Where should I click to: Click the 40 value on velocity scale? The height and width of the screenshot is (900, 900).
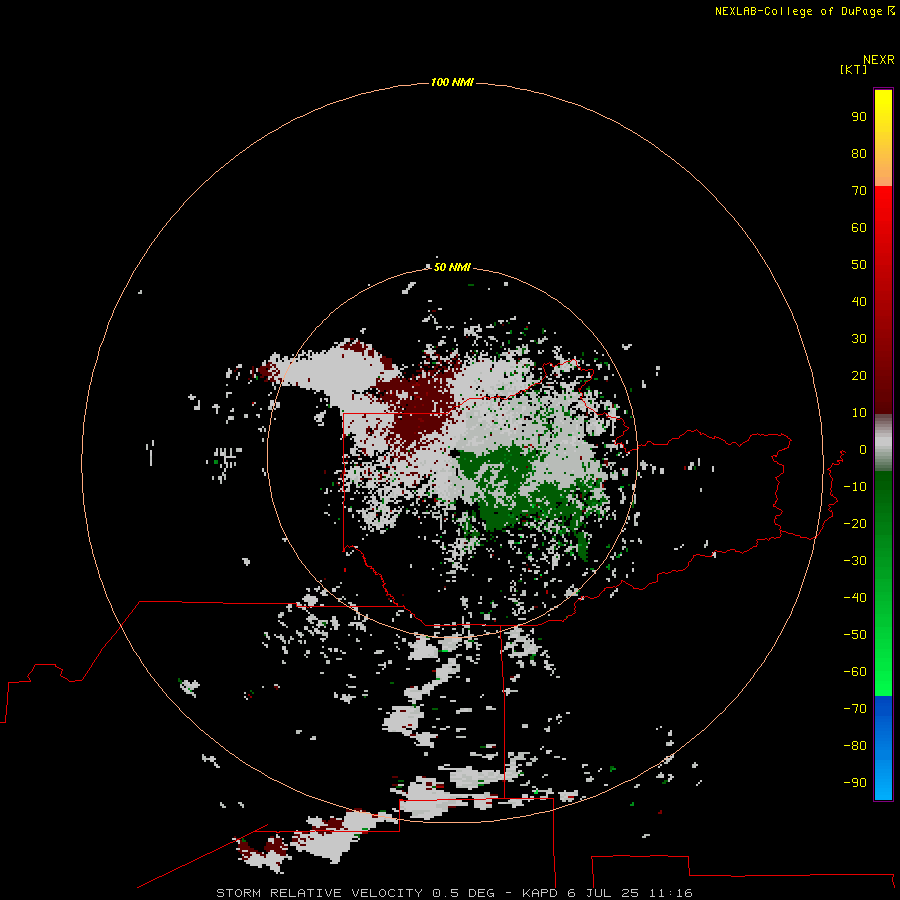tap(859, 302)
